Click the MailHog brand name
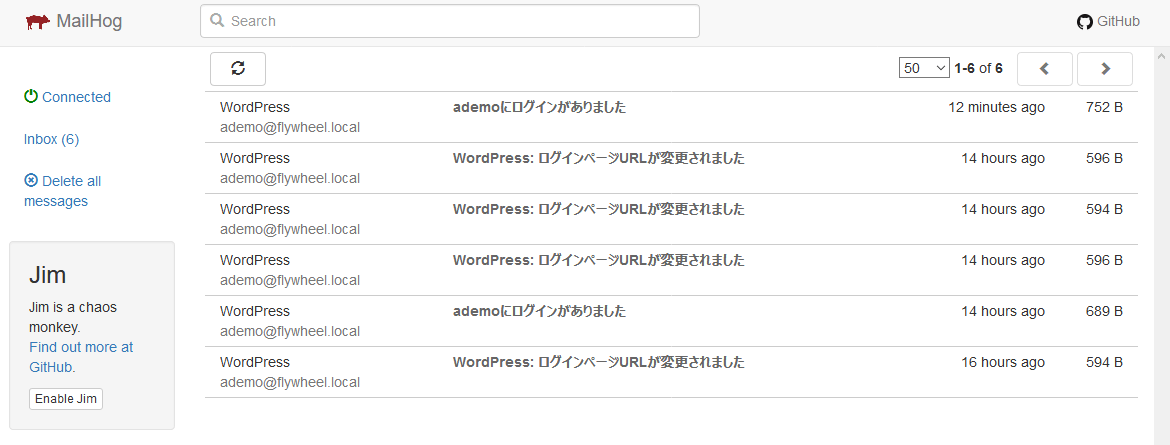Image resolution: width=1170 pixels, height=445 pixels. pyautogui.click(x=89, y=22)
